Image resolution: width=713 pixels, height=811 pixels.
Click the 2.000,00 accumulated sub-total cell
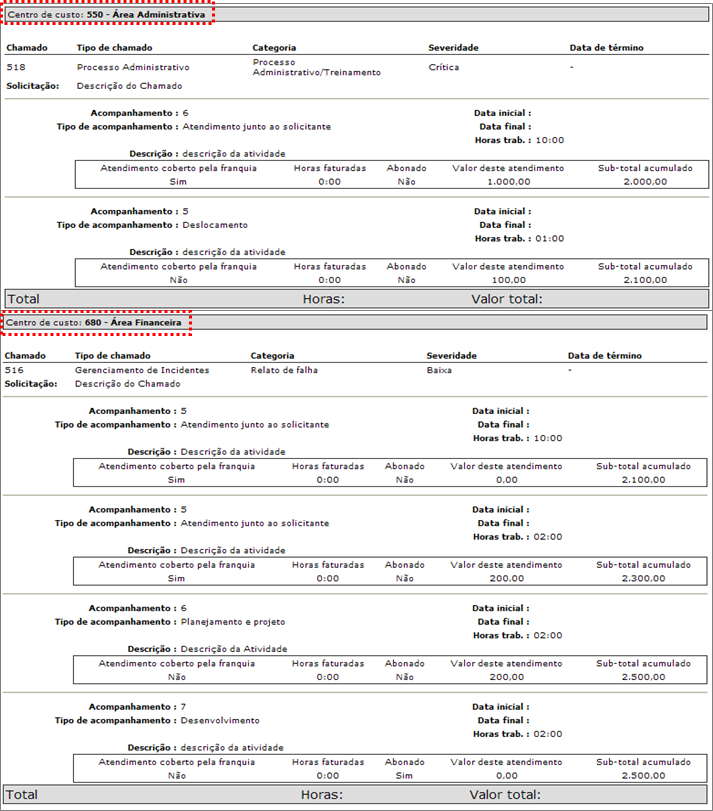click(645, 182)
